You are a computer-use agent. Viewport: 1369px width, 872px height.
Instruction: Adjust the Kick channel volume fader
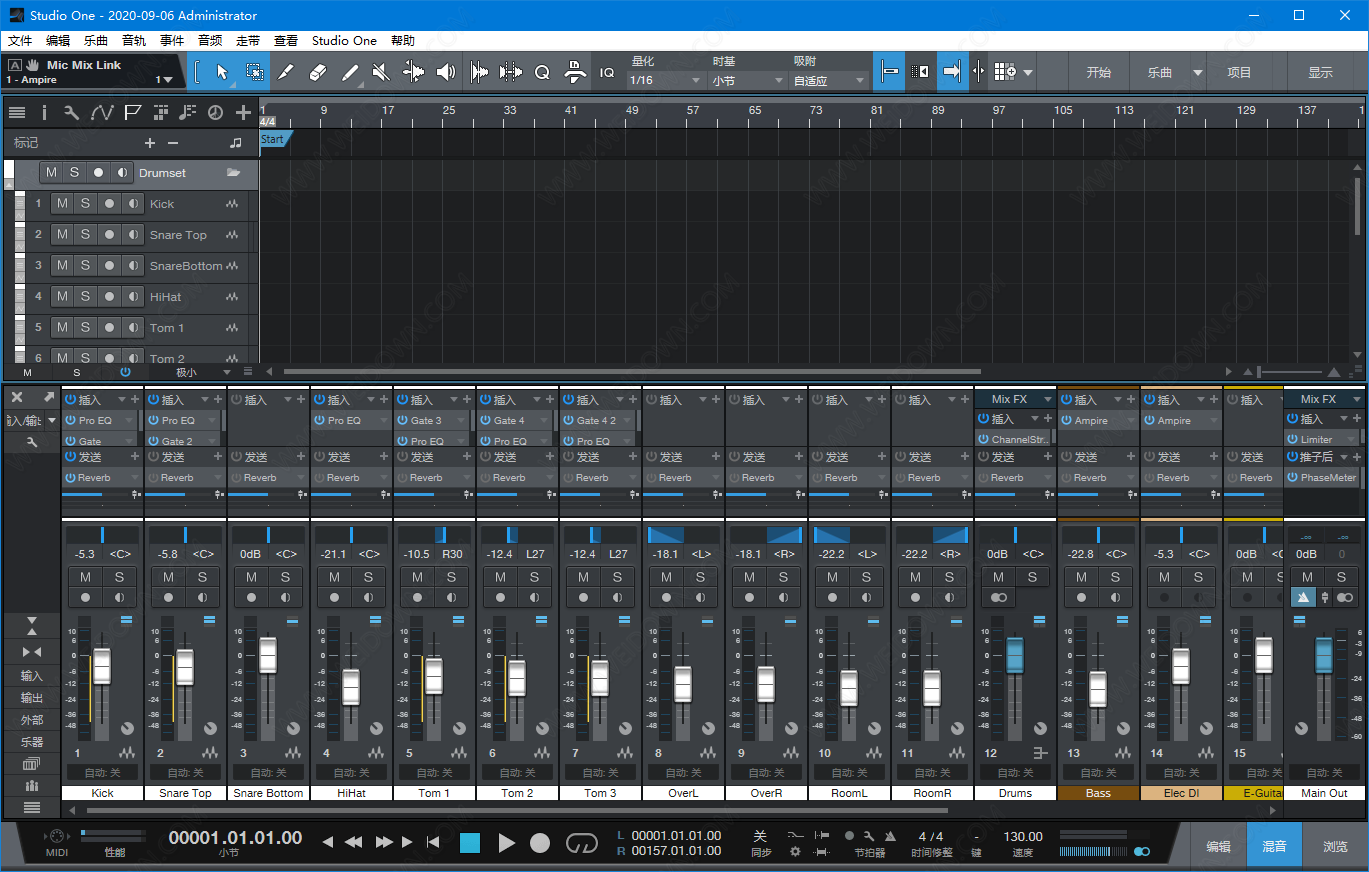tap(102, 665)
